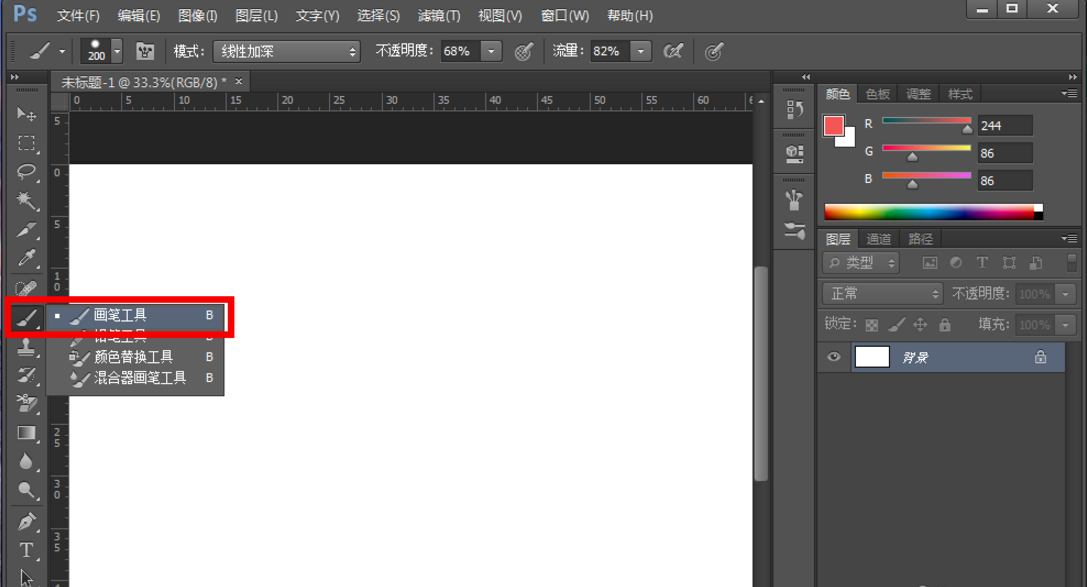Viewport: 1087px width, 587px height.
Task: Click the R value input field
Action: (x=1004, y=125)
